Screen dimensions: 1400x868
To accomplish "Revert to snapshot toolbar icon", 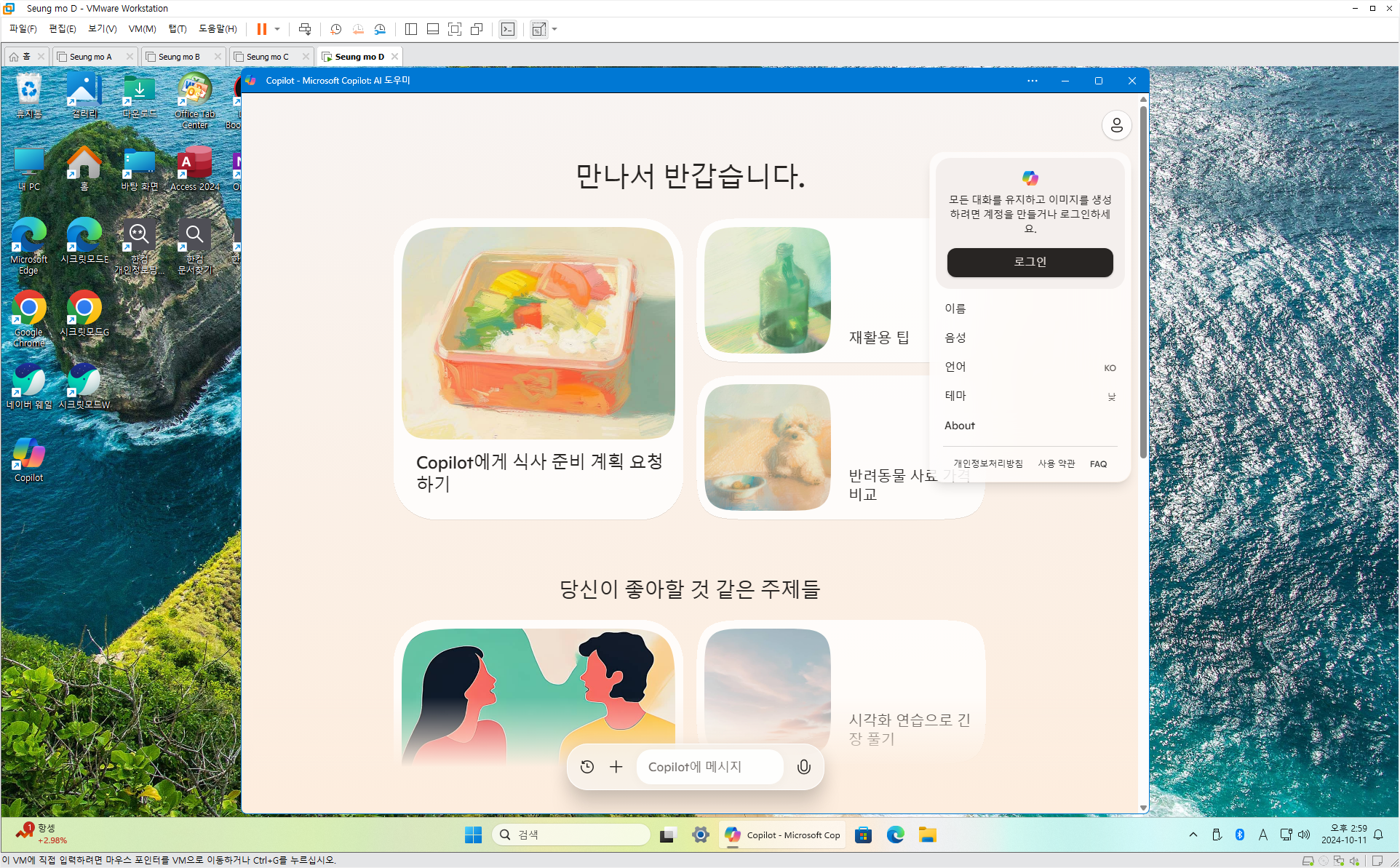I will 357,29.
